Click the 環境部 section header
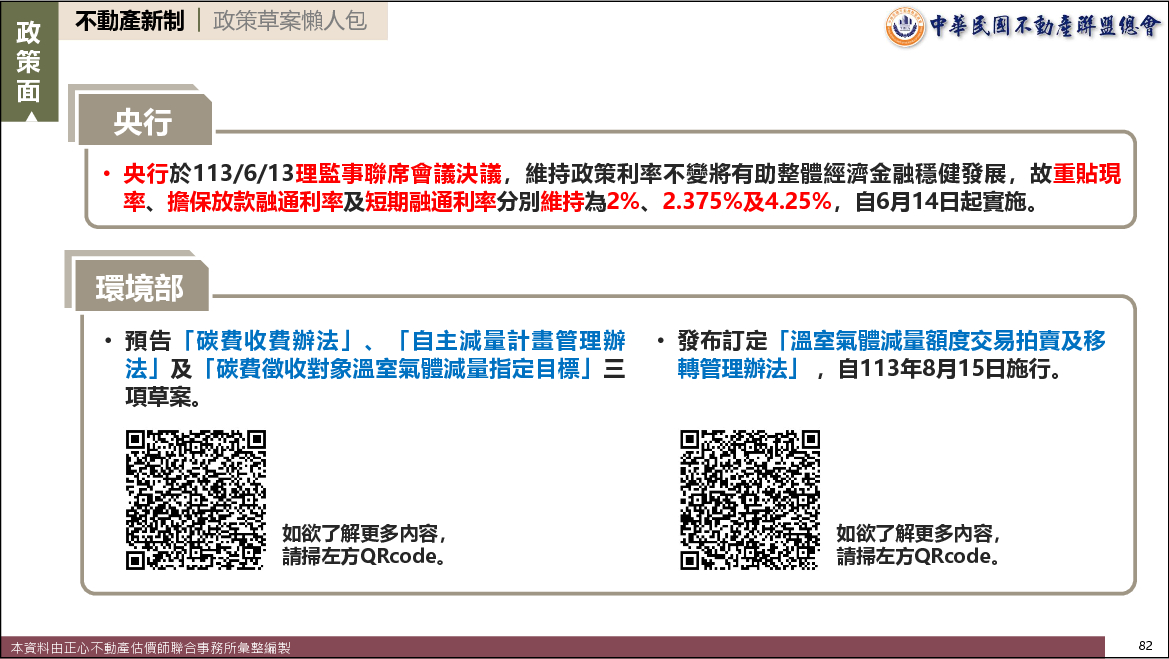This screenshot has height=659, width=1169. click(x=140, y=288)
